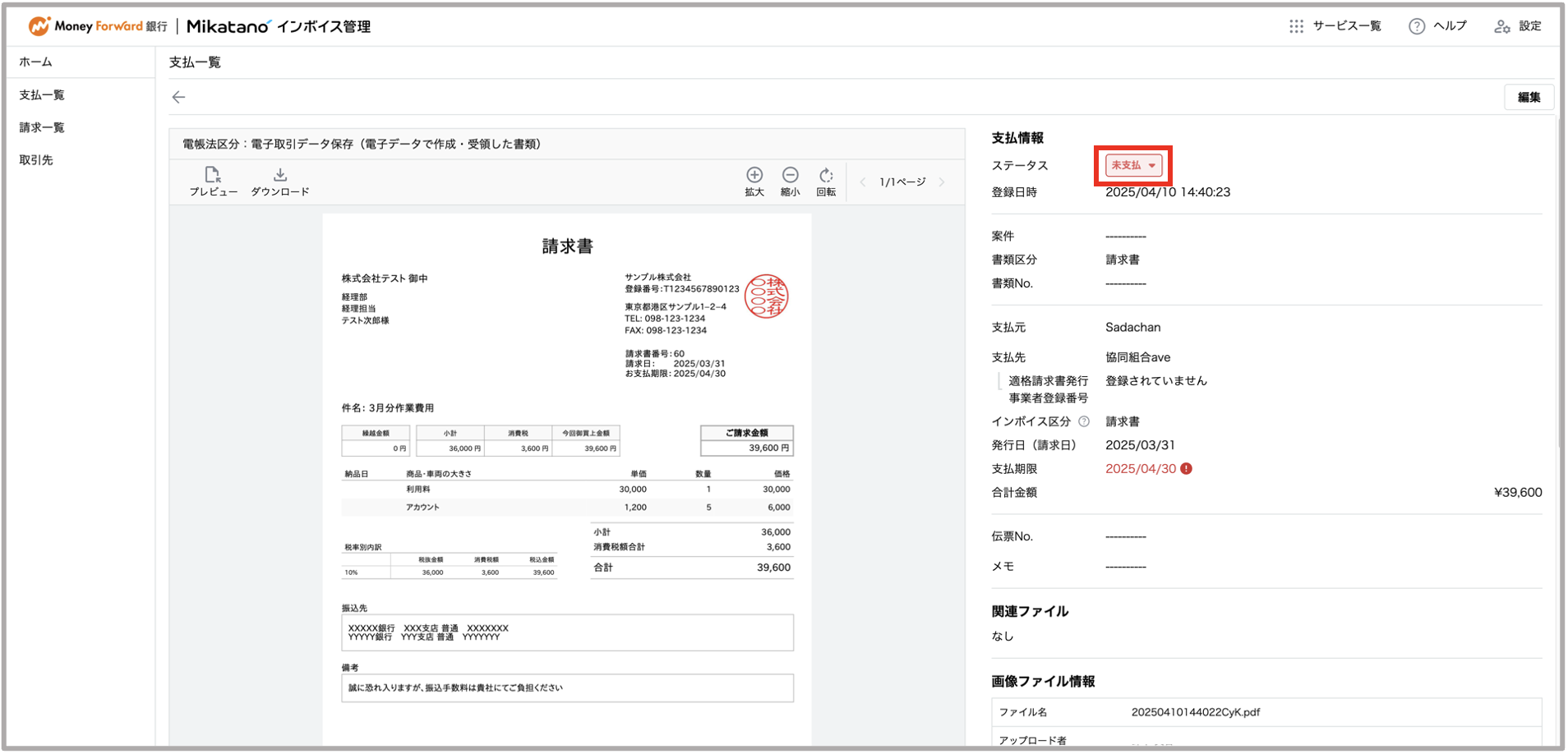The image size is (1568, 754).
Task: Click the red overdue warning icon
Action: click(1186, 469)
